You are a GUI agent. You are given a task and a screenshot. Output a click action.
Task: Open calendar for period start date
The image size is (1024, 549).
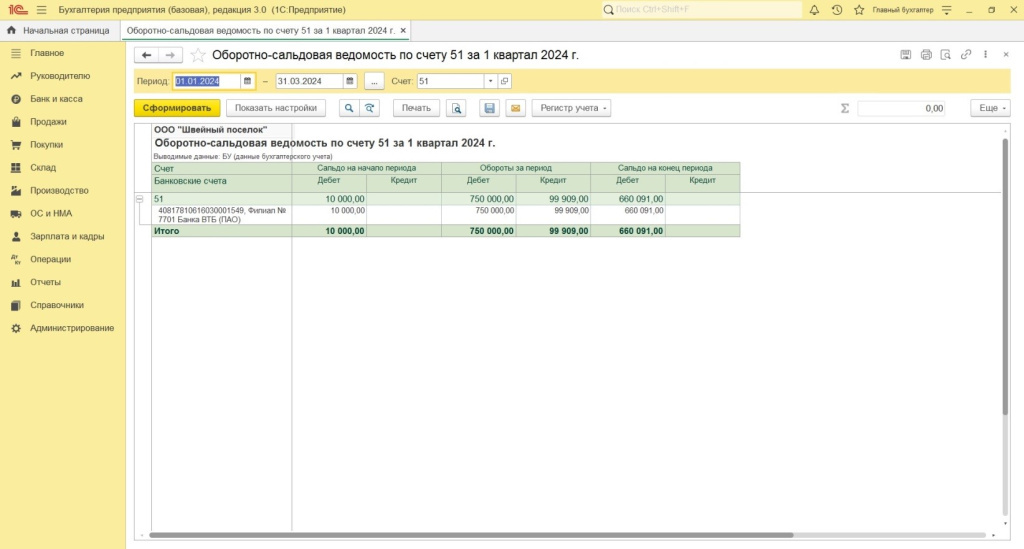(248, 81)
